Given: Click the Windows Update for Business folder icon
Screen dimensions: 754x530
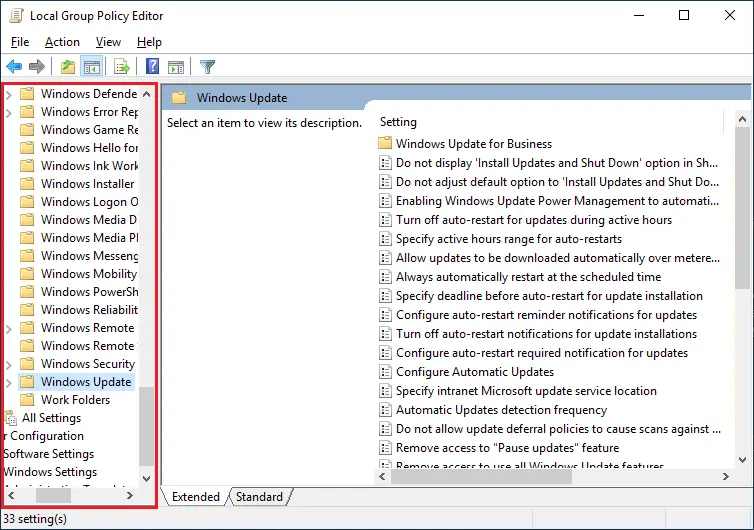Looking at the screenshot, I should pos(385,143).
